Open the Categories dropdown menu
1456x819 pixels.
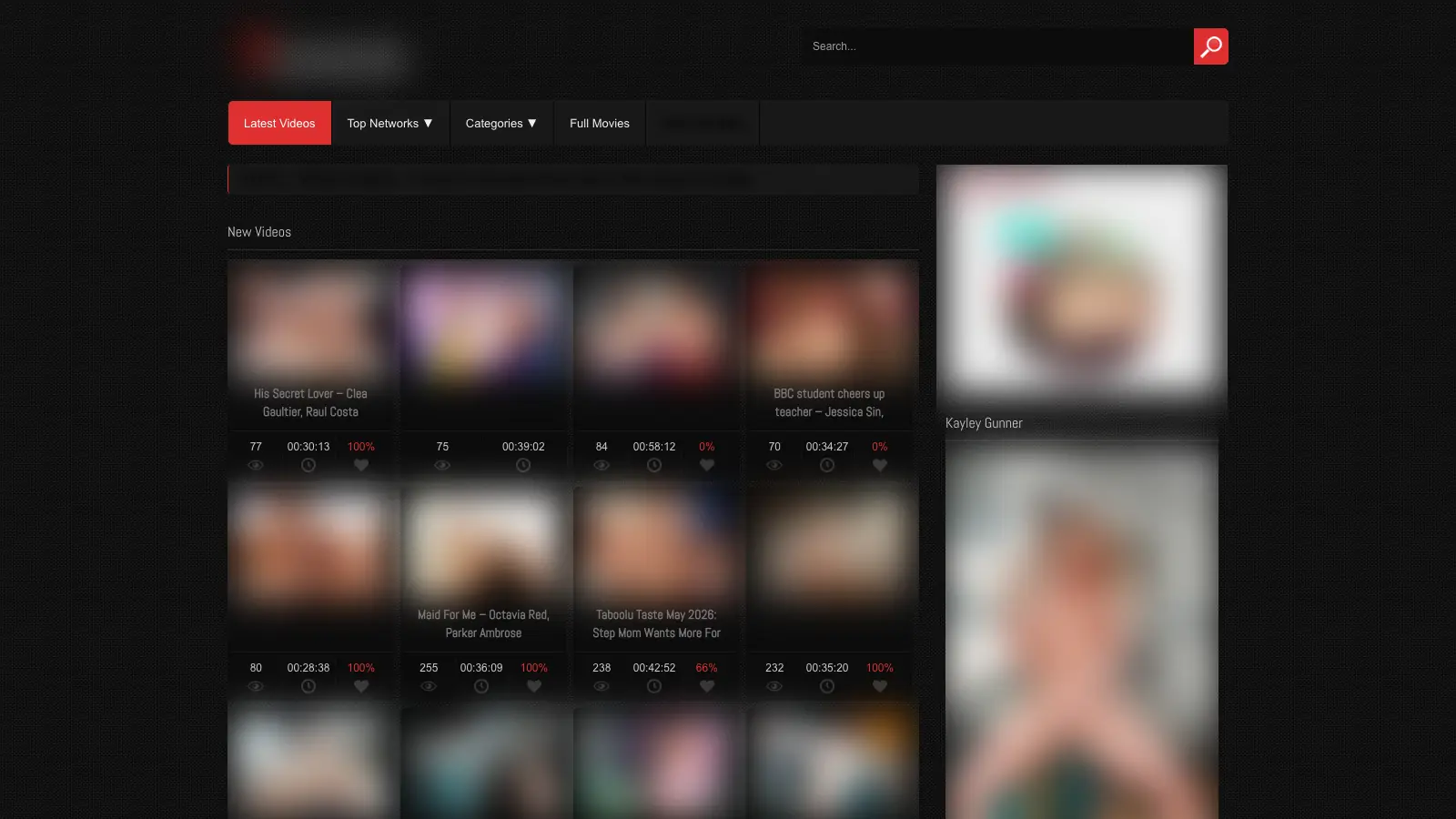click(501, 123)
